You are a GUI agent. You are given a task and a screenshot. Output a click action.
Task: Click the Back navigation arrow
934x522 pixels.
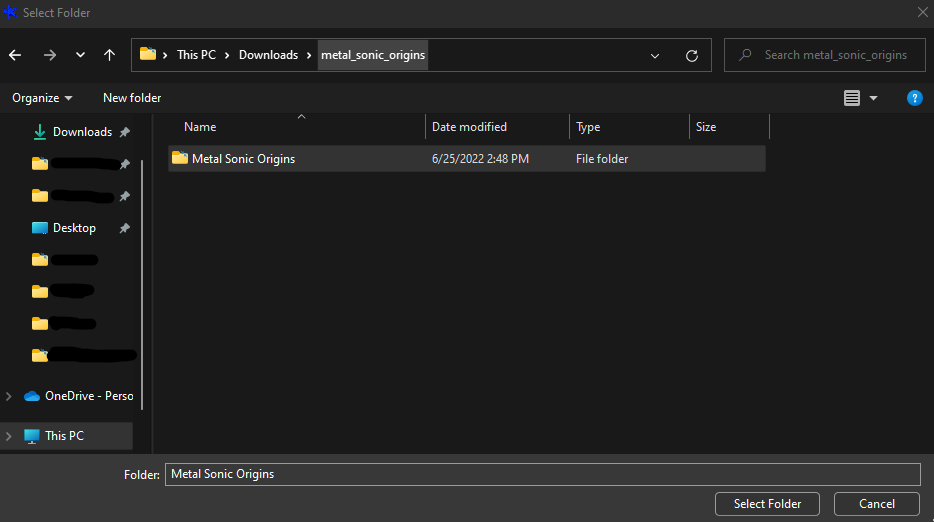coord(15,55)
